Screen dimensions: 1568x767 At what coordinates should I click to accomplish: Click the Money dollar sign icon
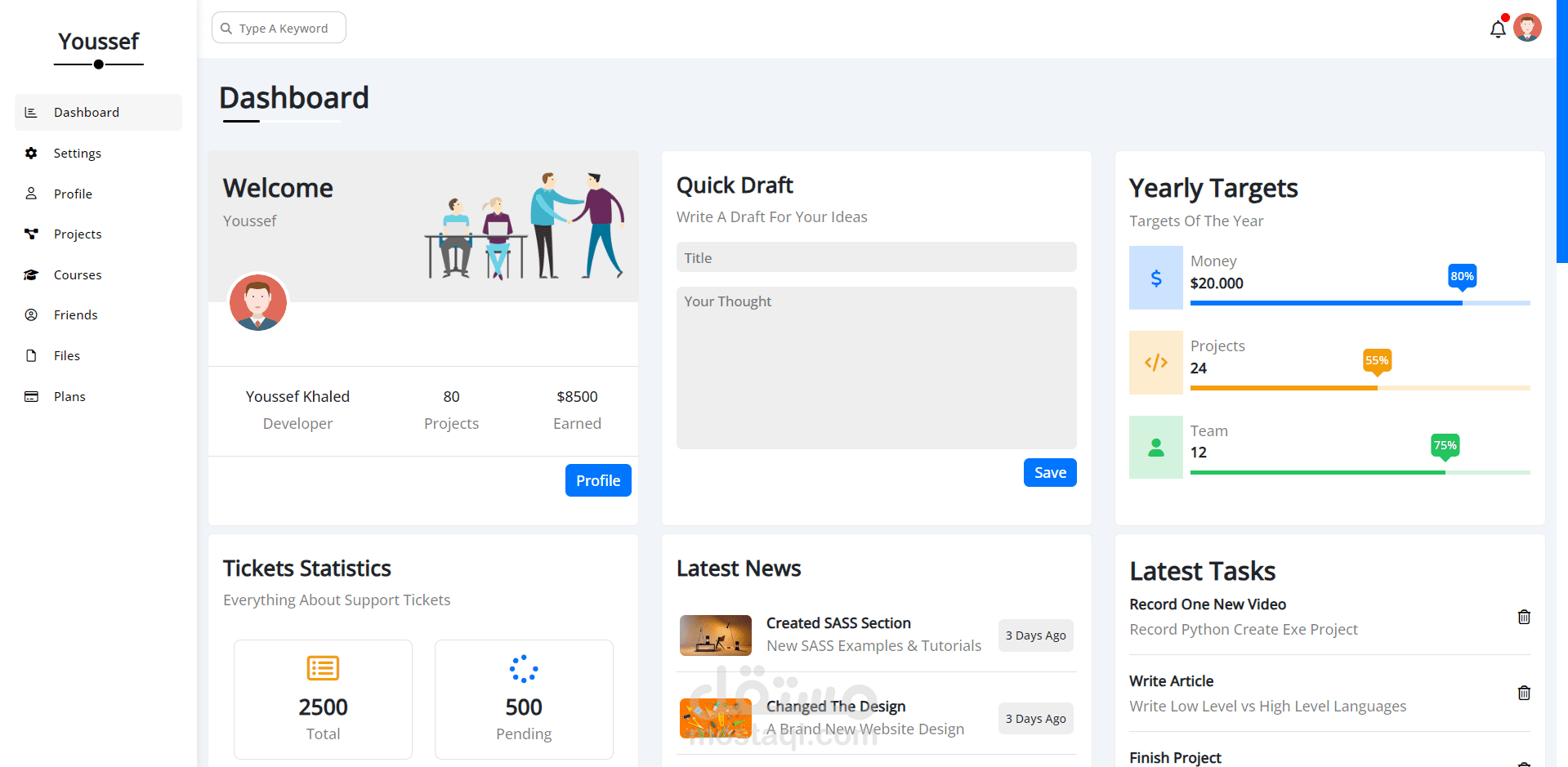(1156, 279)
